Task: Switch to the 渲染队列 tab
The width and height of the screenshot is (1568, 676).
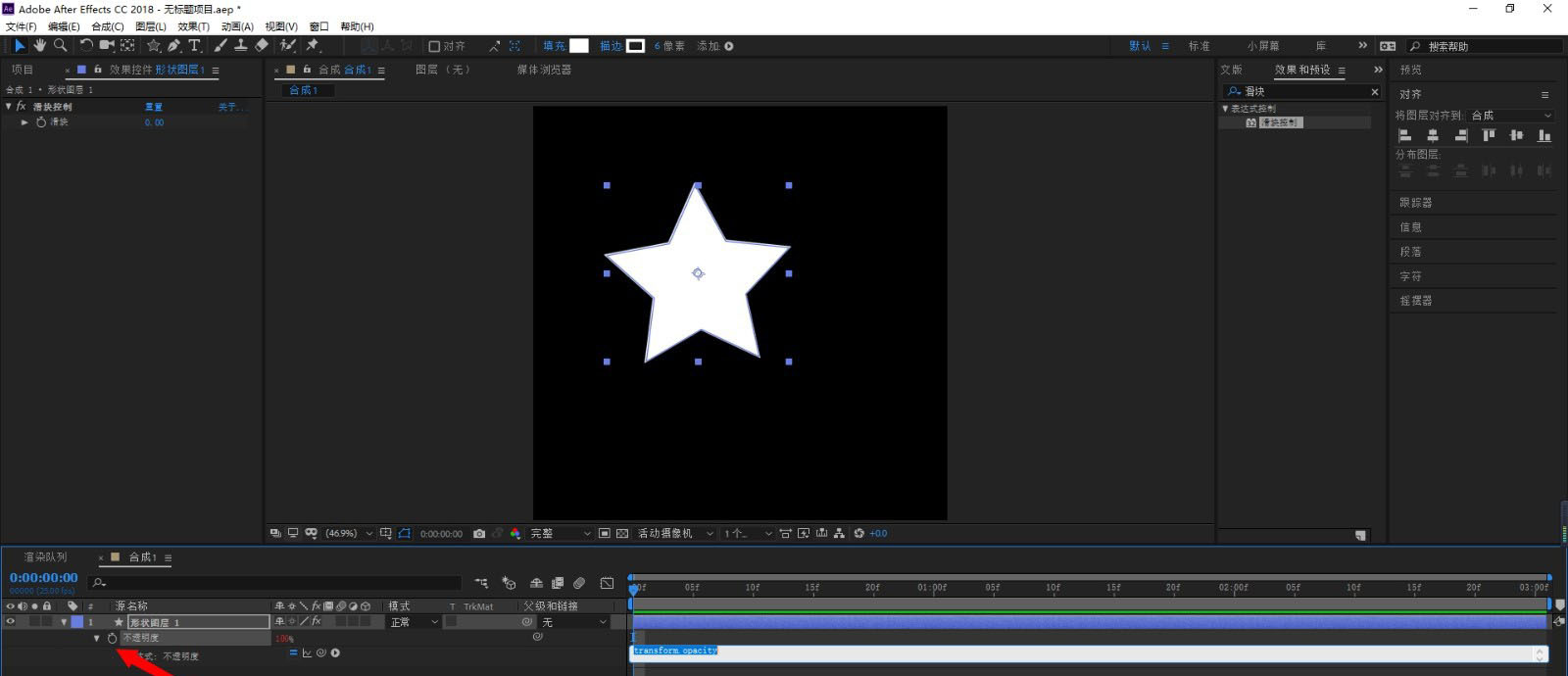Action: coord(46,557)
